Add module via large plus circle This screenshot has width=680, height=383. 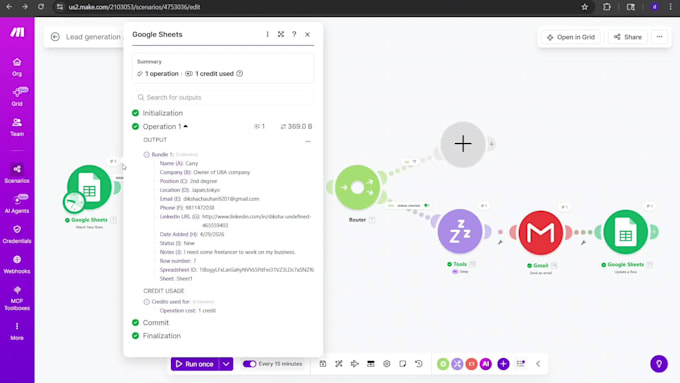463,144
